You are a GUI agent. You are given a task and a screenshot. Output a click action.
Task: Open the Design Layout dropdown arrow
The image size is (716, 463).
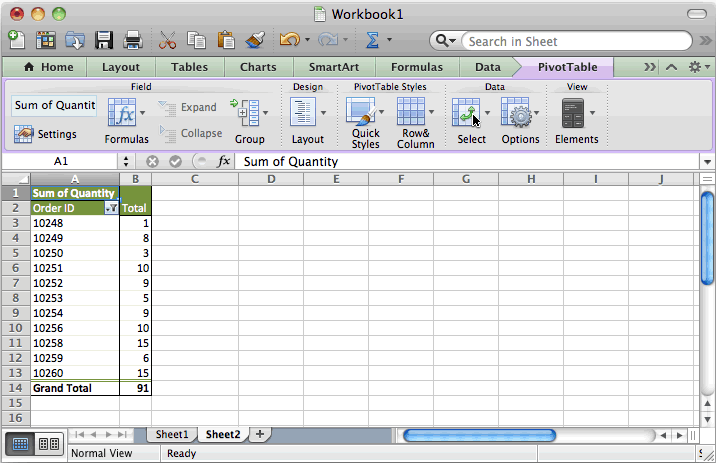tap(323, 112)
